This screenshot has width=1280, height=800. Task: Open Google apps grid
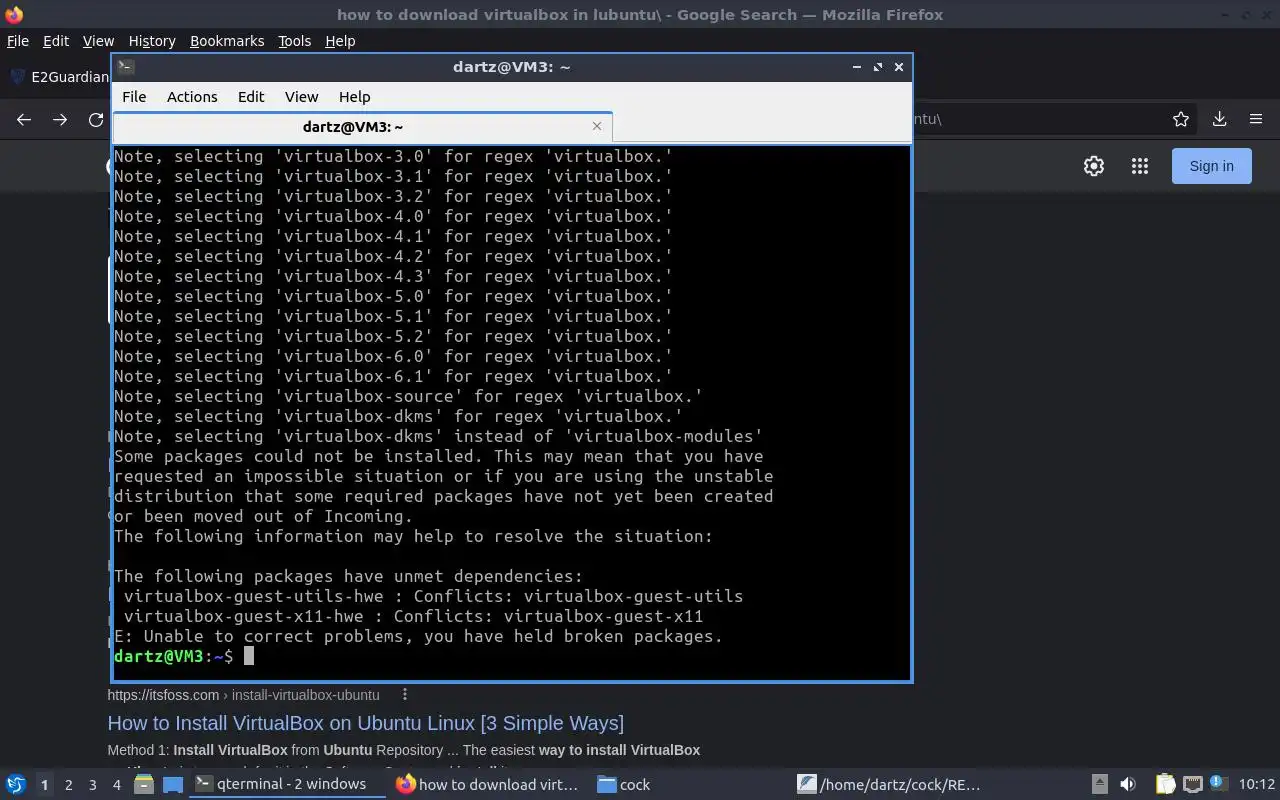[x=1140, y=166]
